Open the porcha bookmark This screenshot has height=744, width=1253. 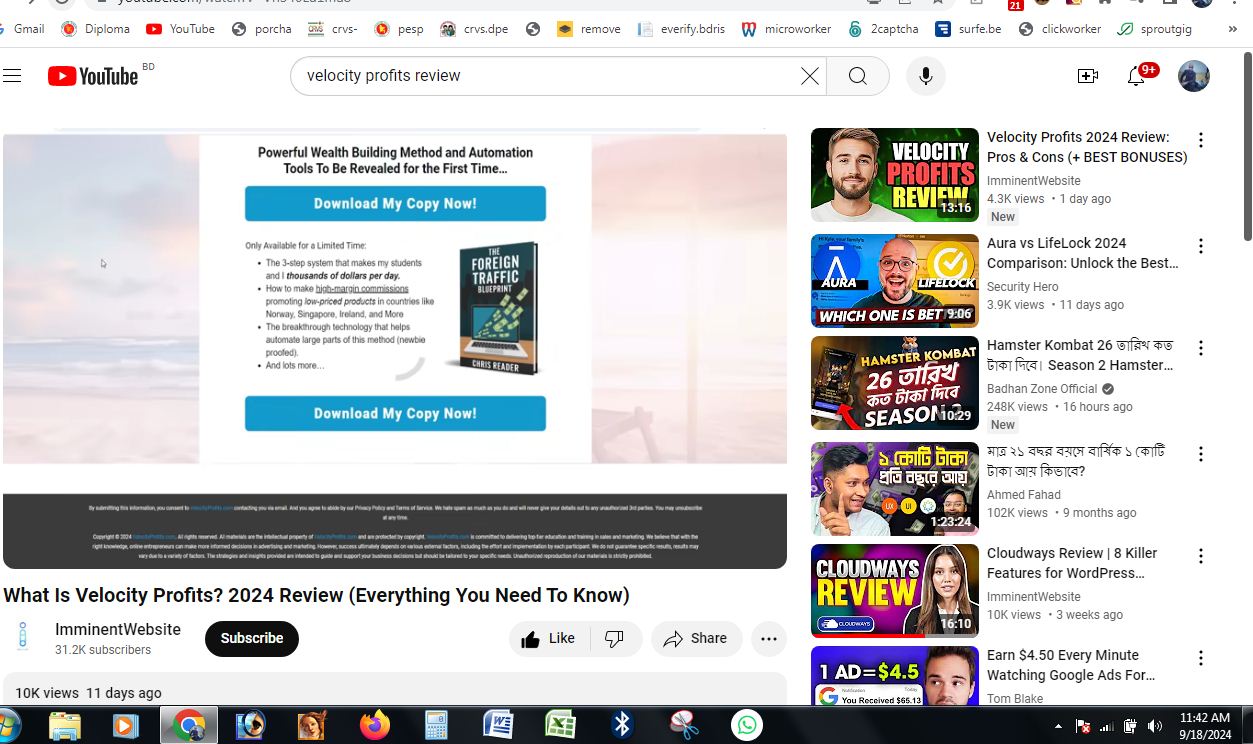point(262,29)
